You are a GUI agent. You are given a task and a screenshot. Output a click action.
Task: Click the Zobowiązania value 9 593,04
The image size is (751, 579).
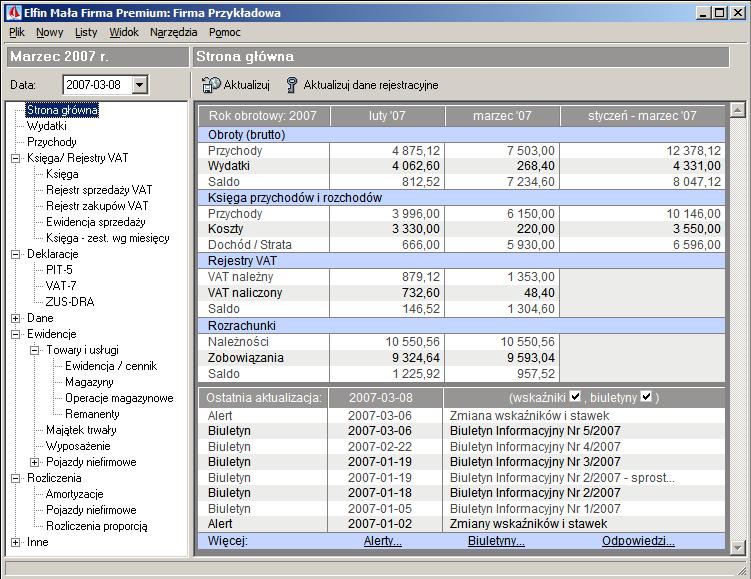[529, 358]
